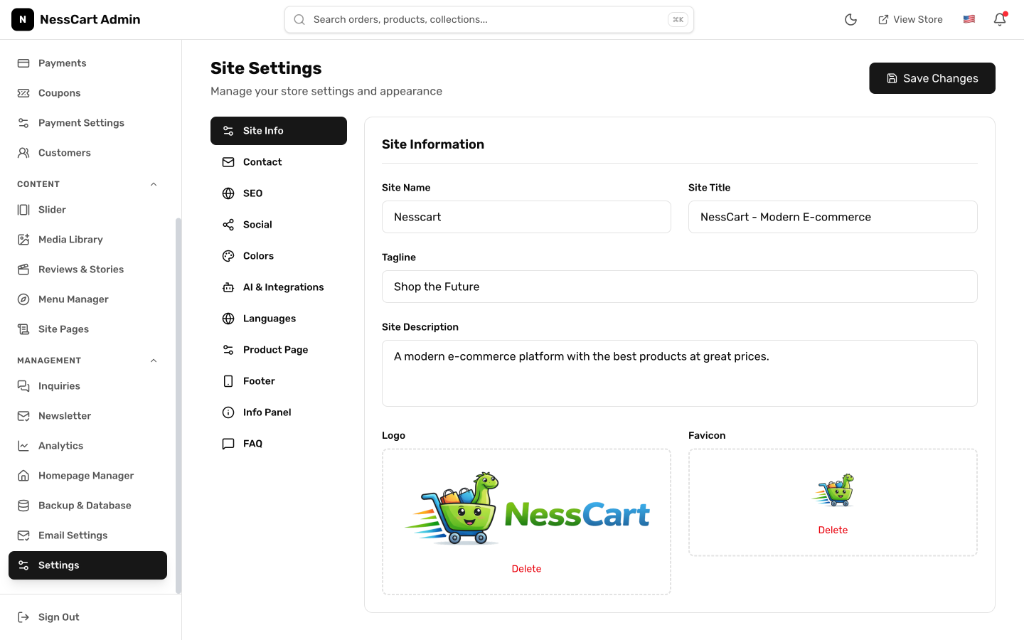Open the Analytics chart icon
The width and height of the screenshot is (1024, 640).
(22, 445)
